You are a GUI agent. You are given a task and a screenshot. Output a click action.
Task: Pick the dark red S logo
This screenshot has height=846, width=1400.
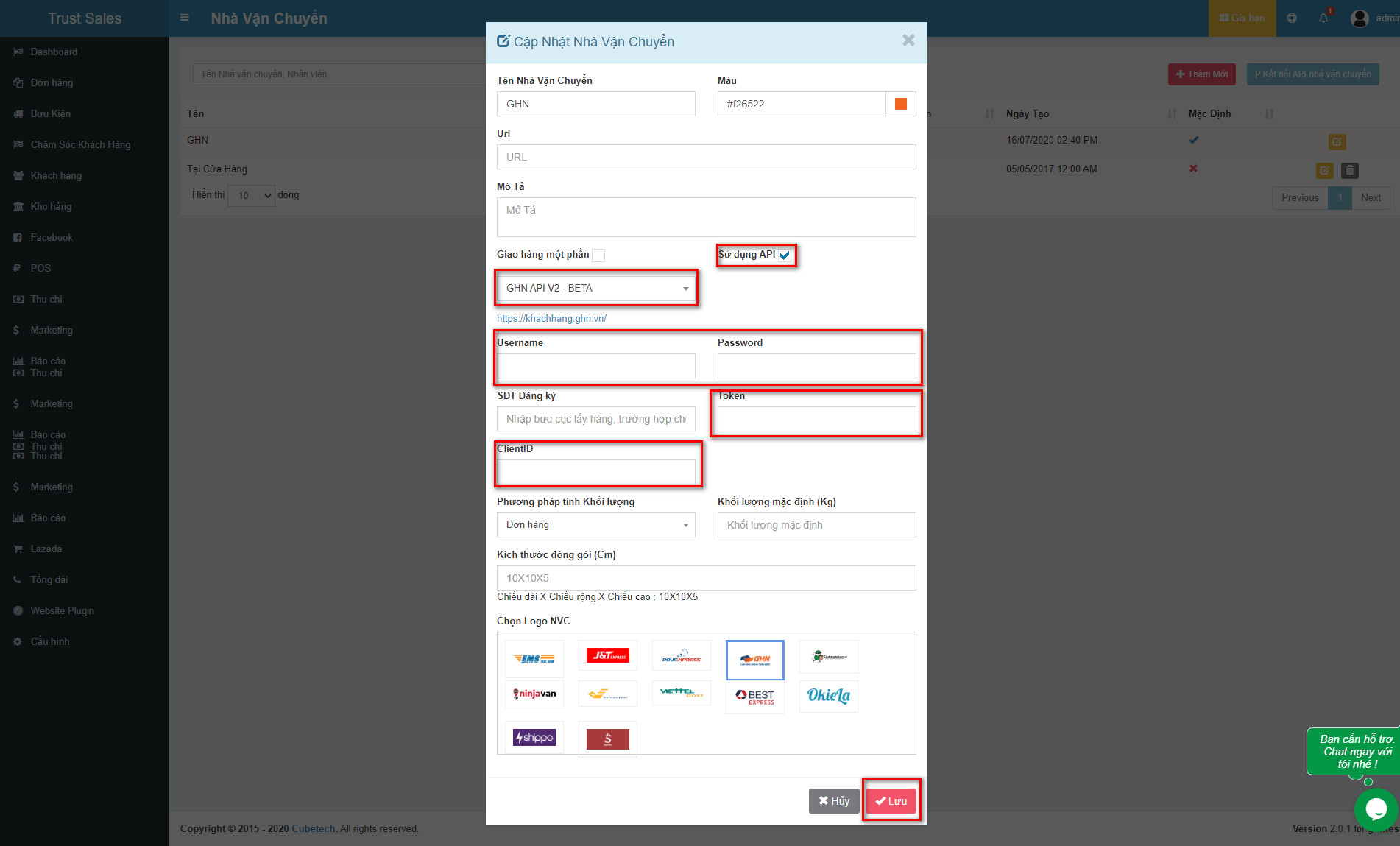click(607, 739)
